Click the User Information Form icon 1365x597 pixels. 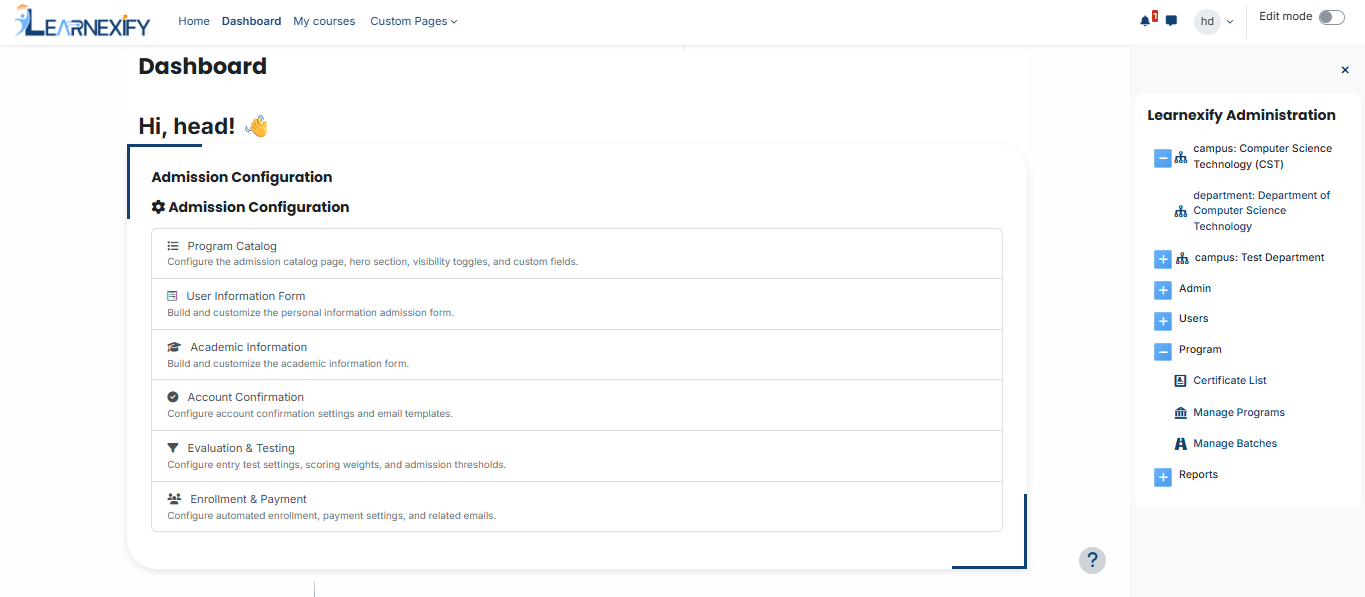pos(172,296)
